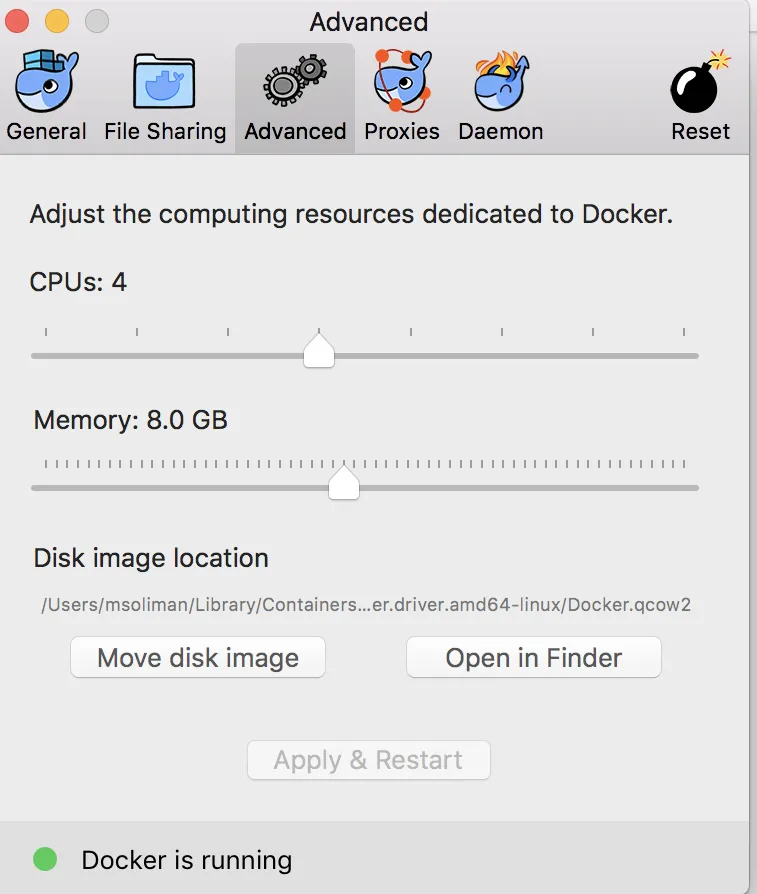Image resolution: width=757 pixels, height=894 pixels.
Task: Click the CPUs slider handle
Action: click(319, 351)
